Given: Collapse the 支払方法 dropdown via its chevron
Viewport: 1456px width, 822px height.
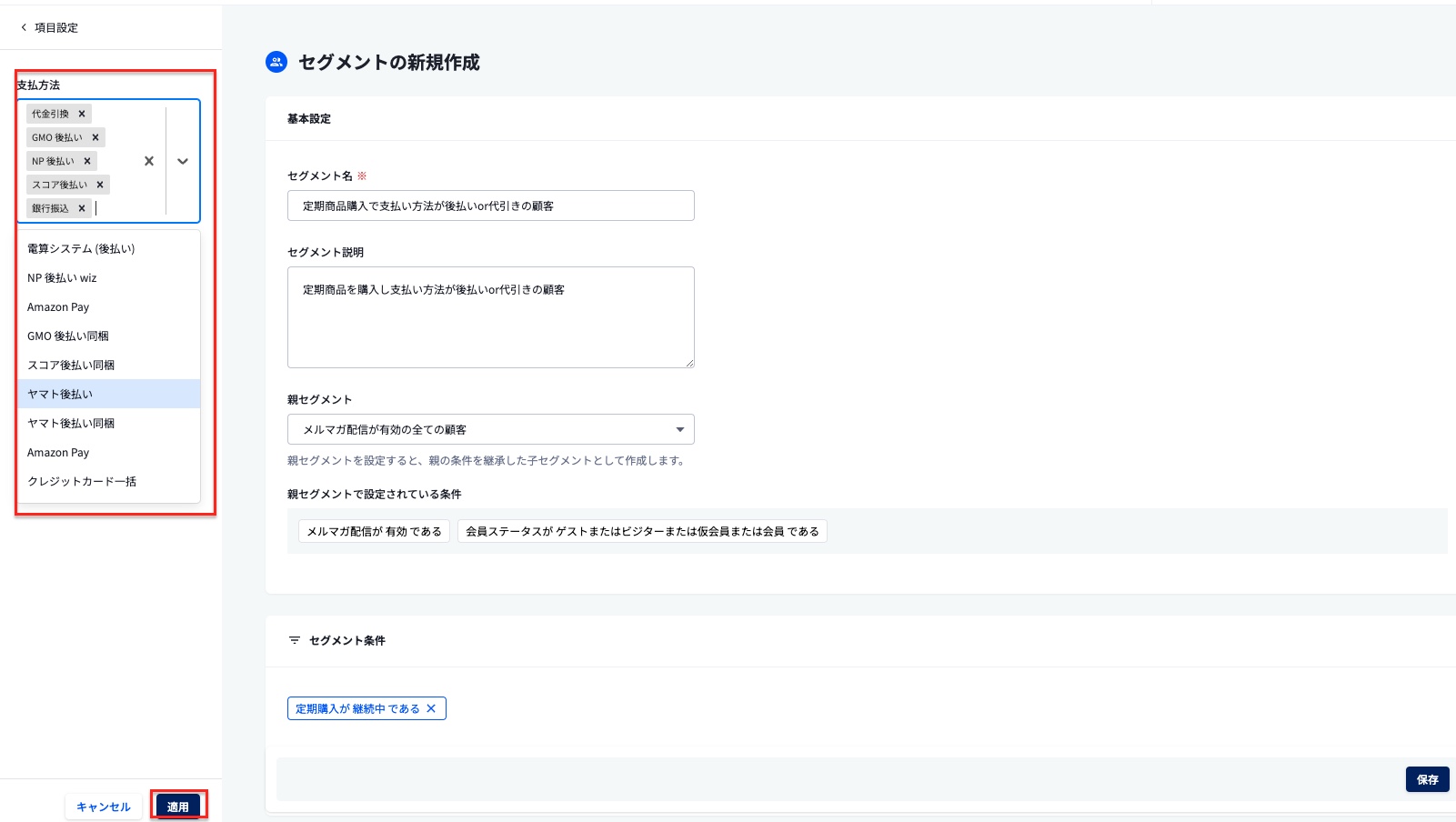Looking at the screenshot, I should coord(183,161).
